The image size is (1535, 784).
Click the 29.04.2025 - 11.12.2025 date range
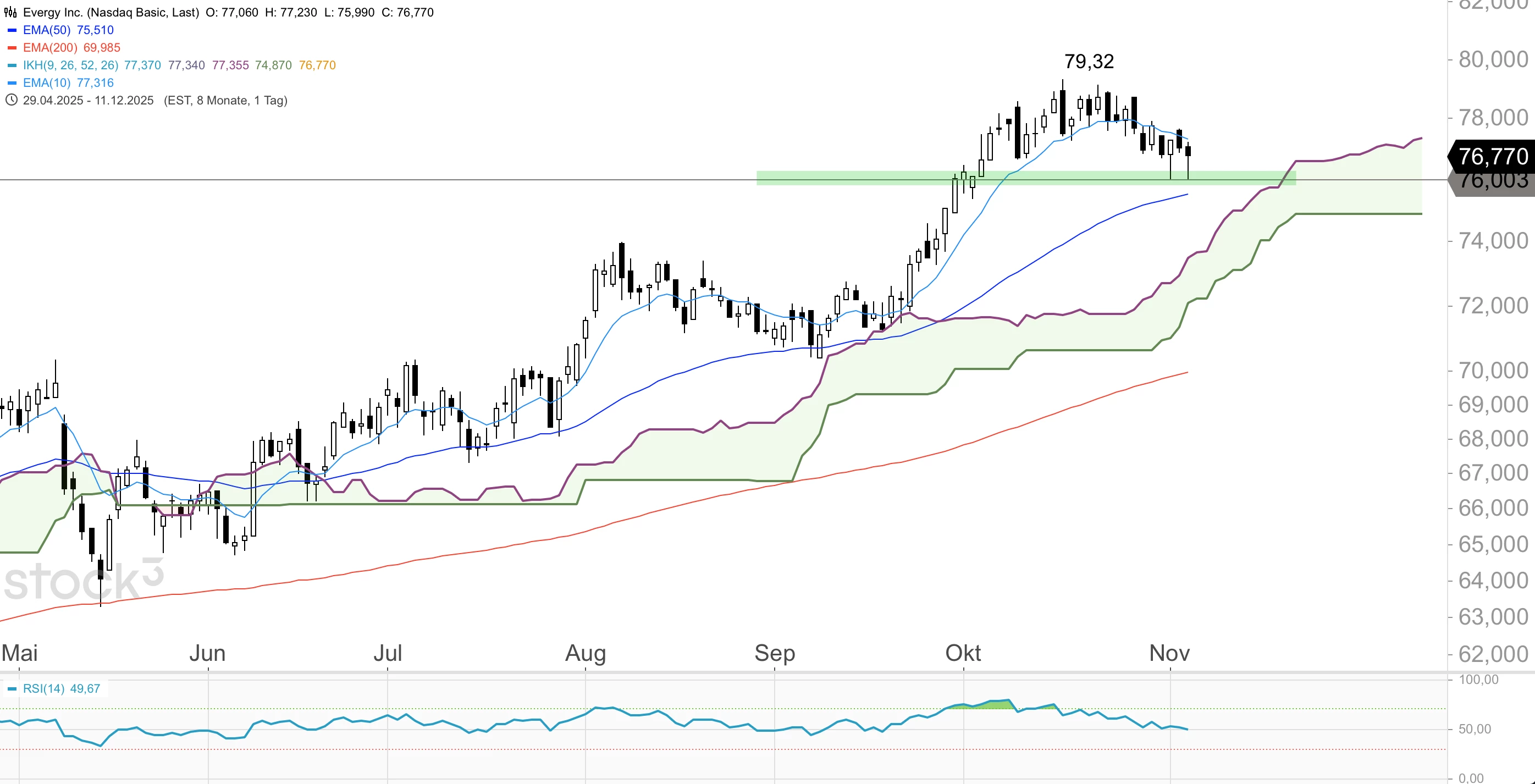88,100
